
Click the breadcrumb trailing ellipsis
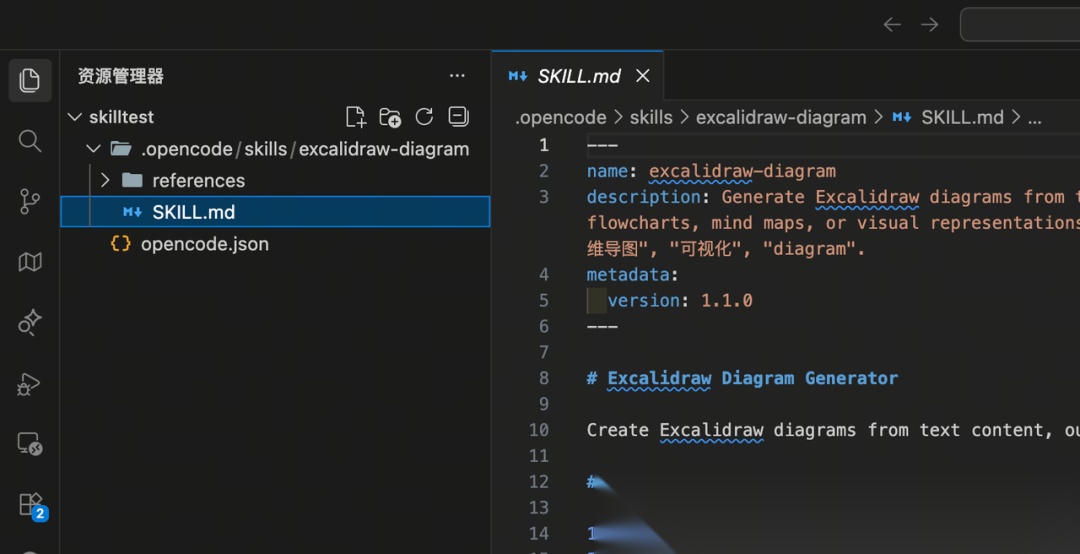coord(1035,119)
